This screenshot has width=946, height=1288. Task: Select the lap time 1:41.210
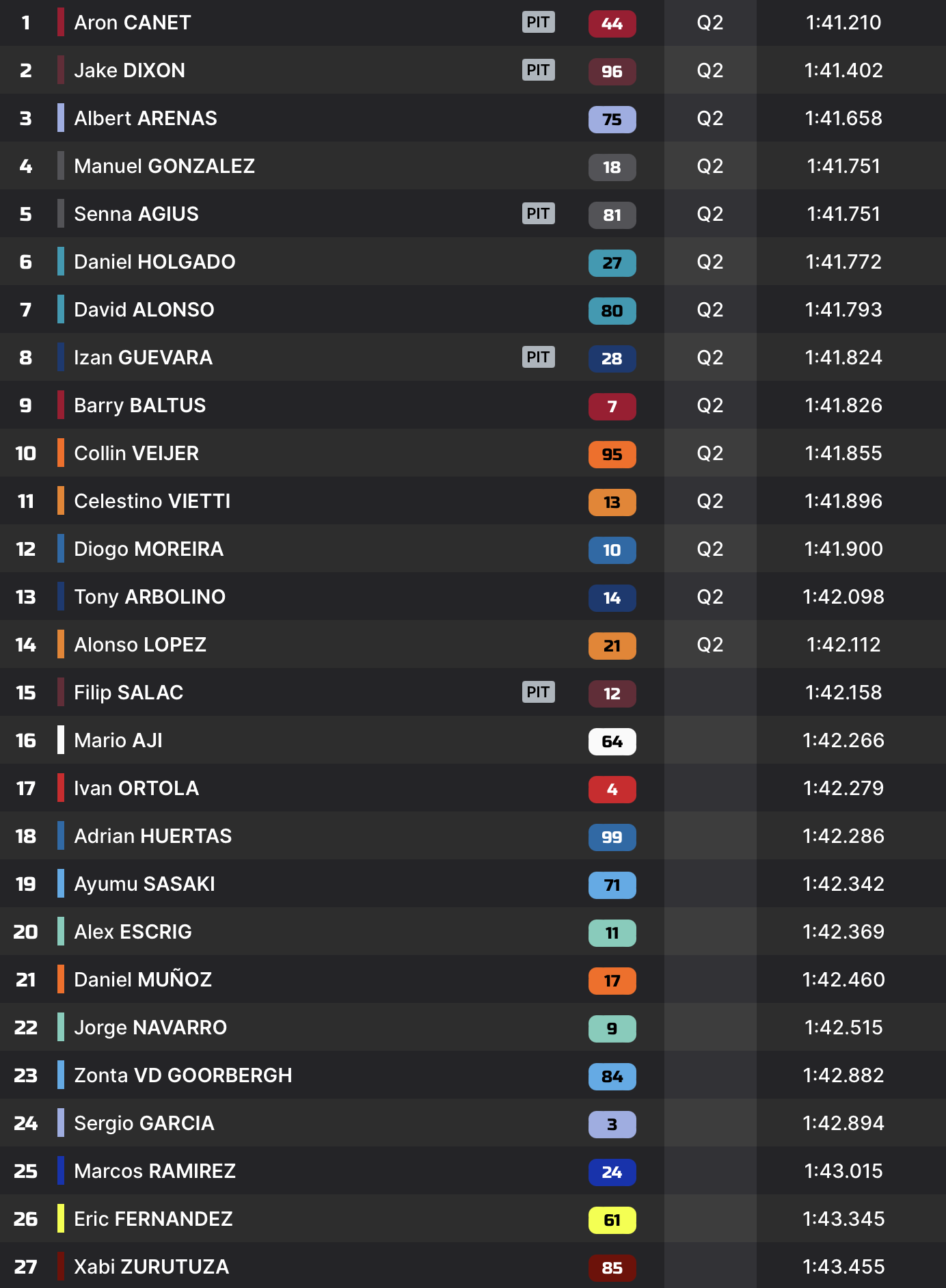843,23
